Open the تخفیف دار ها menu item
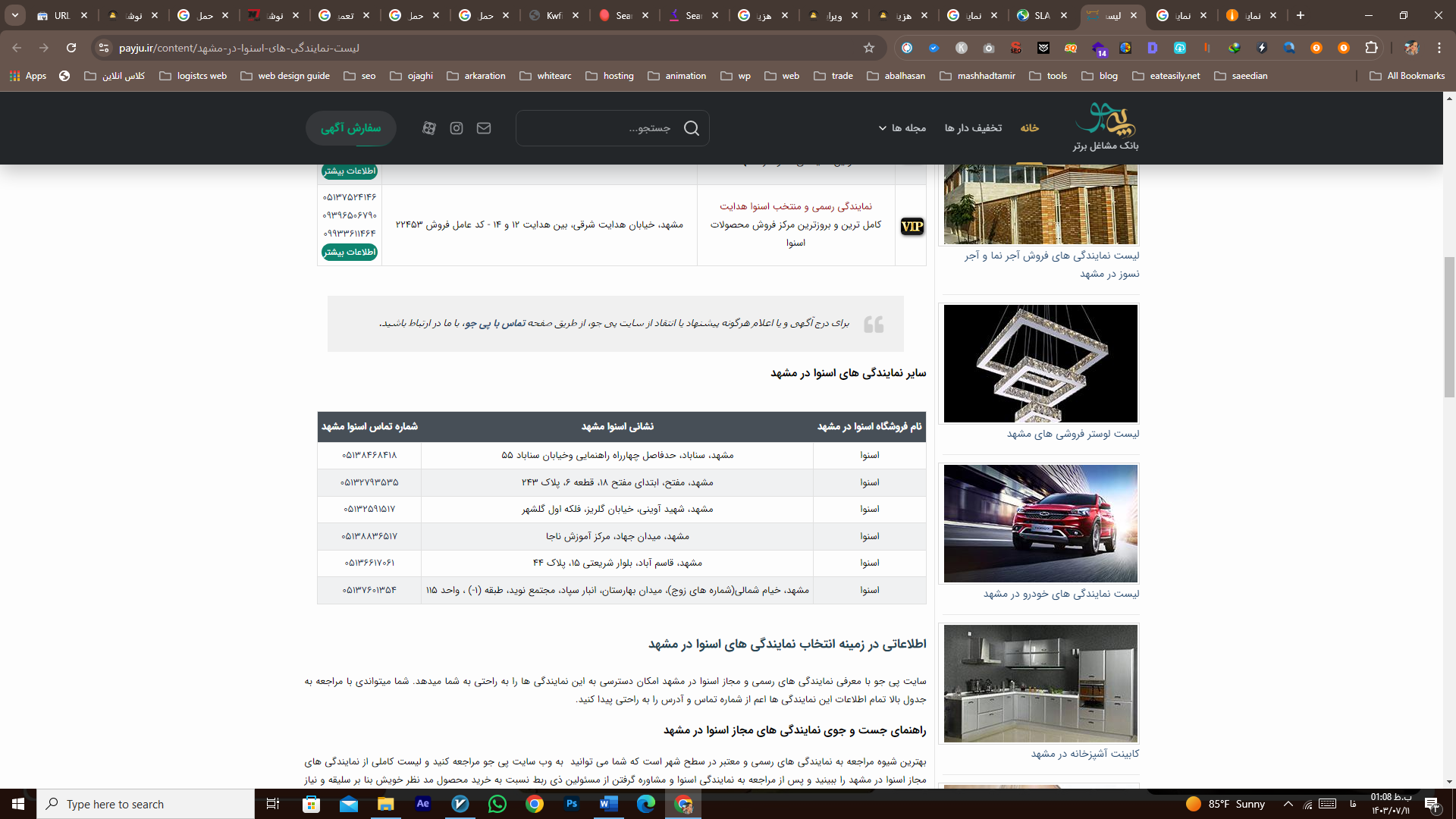Viewport: 1456px width, 819px height. coord(973,128)
